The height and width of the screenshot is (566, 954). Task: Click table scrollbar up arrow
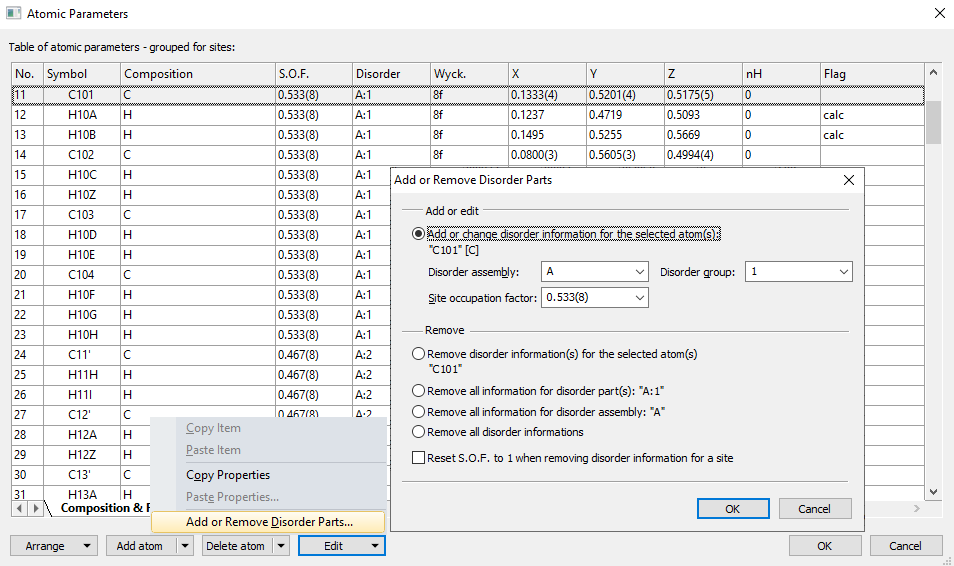(x=933, y=74)
